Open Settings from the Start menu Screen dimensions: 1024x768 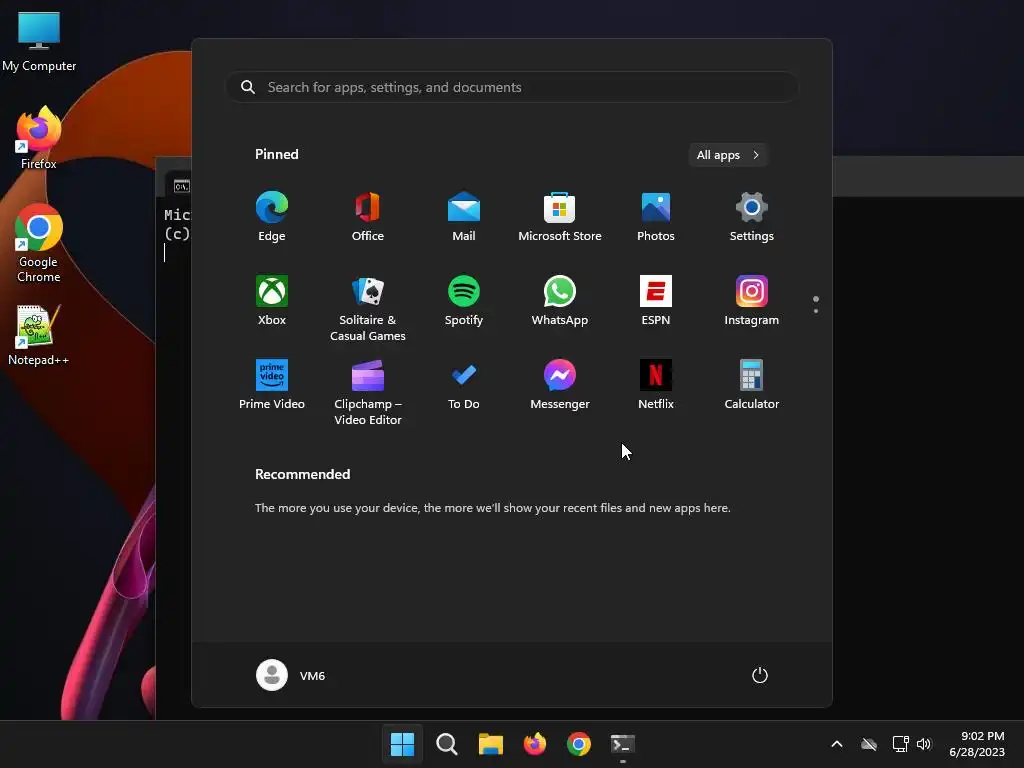752,217
